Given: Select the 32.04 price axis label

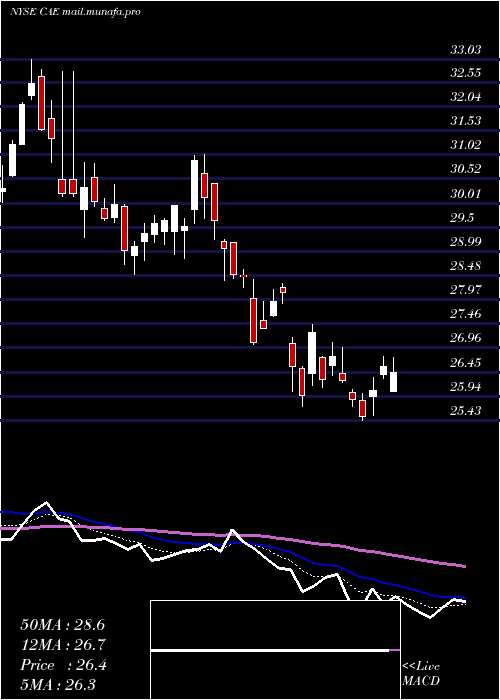Looking at the screenshot, I should coord(465,97).
